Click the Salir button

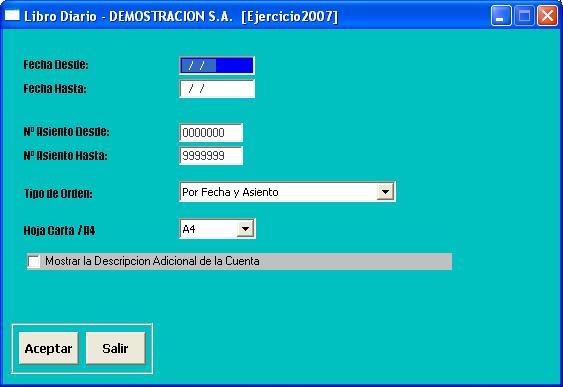[115, 348]
